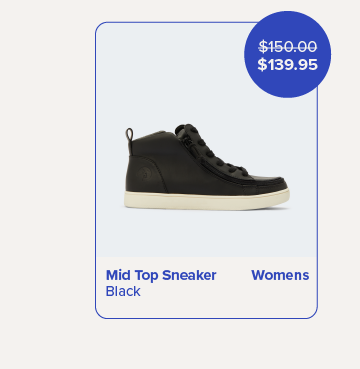The image size is (360, 369).
Task: Click the crossed-out $150.00 original price
Action: click(x=288, y=47)
